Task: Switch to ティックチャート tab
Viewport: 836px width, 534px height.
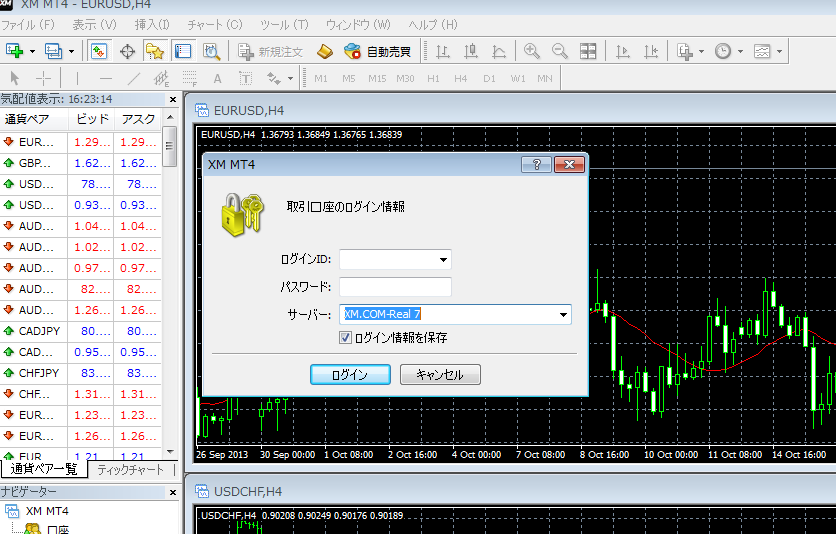Action: pos(130,470)
